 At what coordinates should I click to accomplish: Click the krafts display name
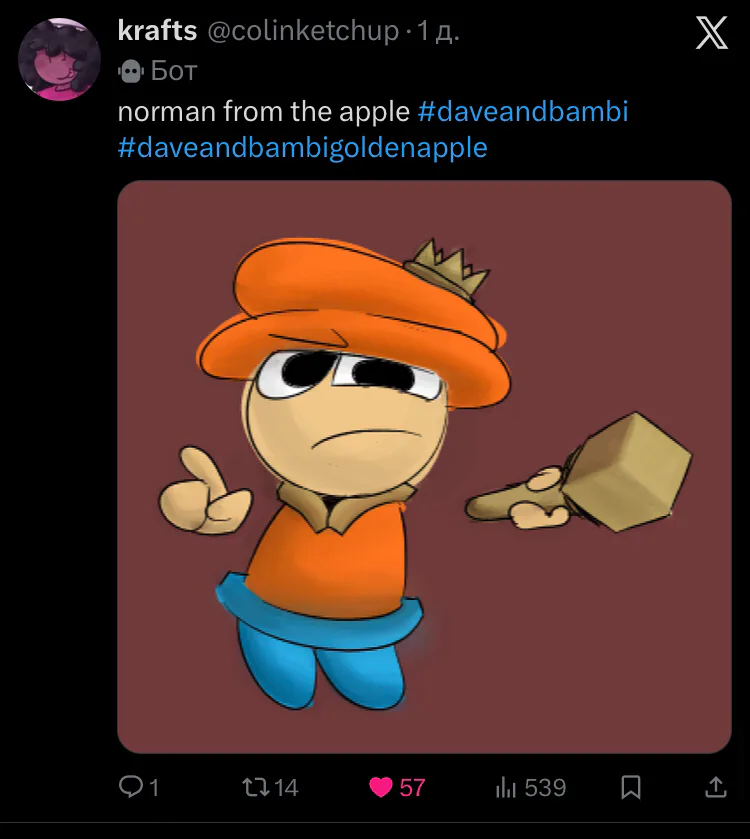(x=157, y=31)
